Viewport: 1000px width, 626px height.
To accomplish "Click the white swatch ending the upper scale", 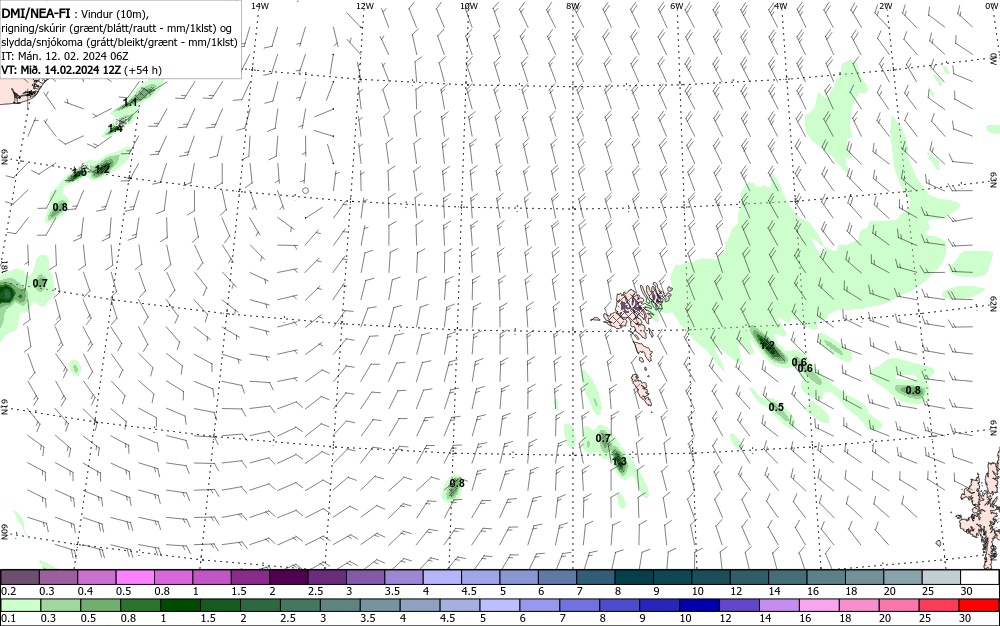I will click(x=978, y=577).
